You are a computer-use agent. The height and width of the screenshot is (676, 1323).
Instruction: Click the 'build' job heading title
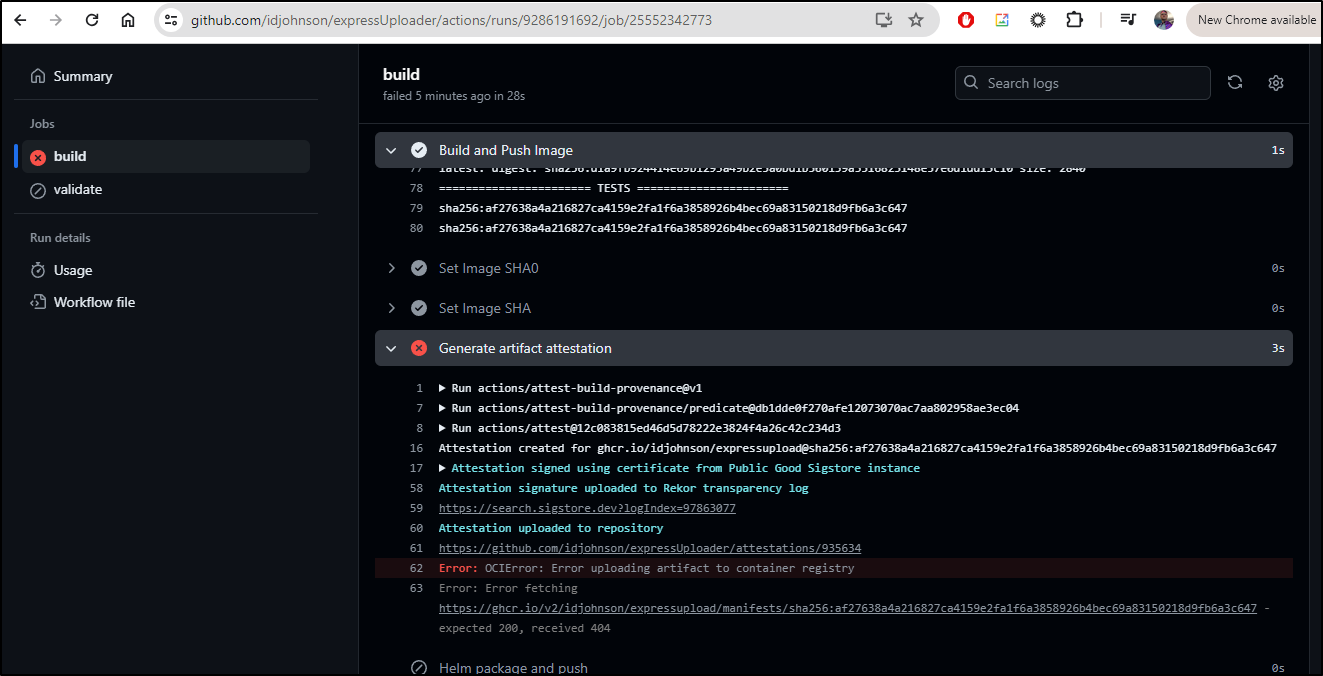pos(401,74)
